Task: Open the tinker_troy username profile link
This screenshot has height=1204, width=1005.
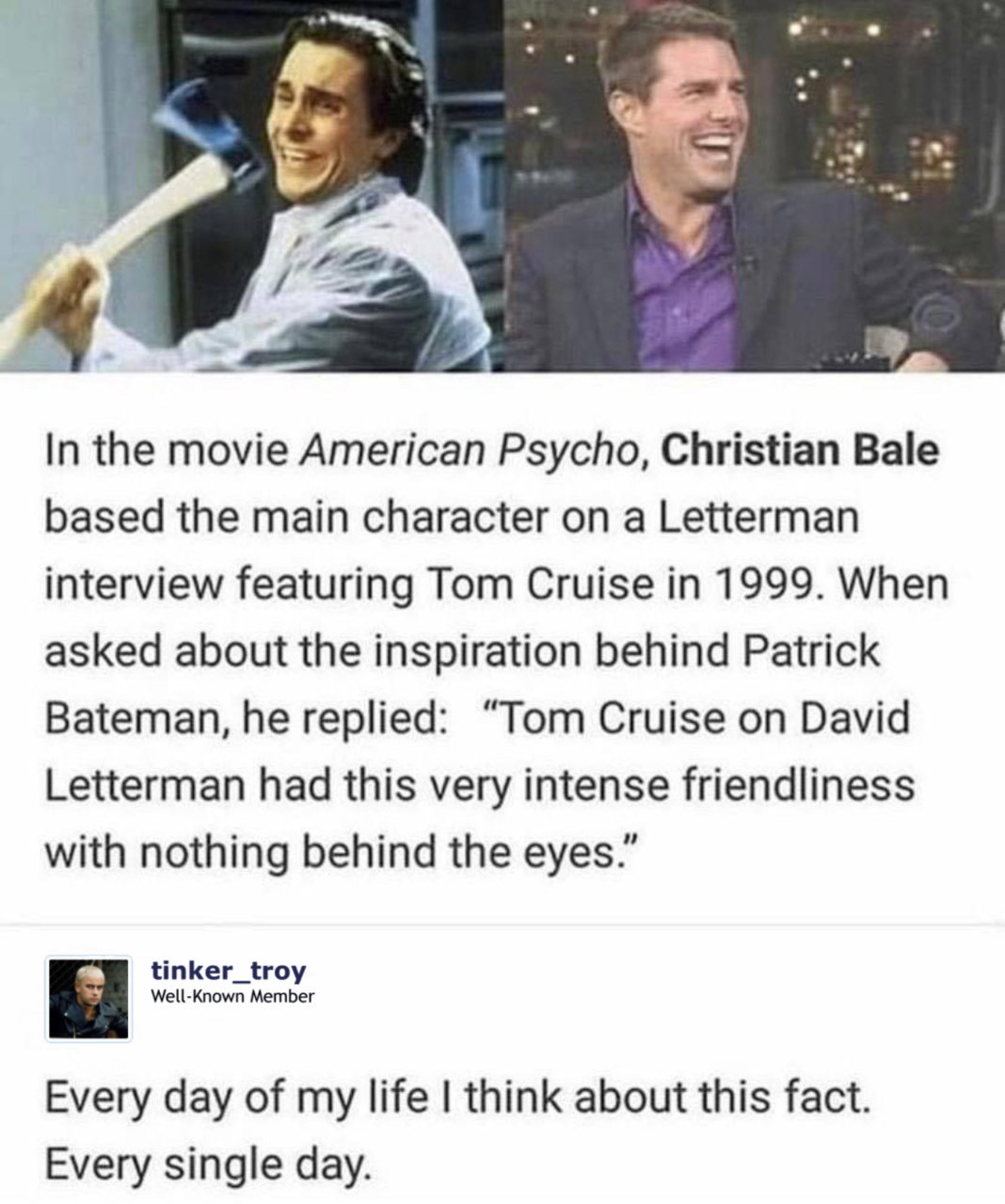Action: click(229, 971)
